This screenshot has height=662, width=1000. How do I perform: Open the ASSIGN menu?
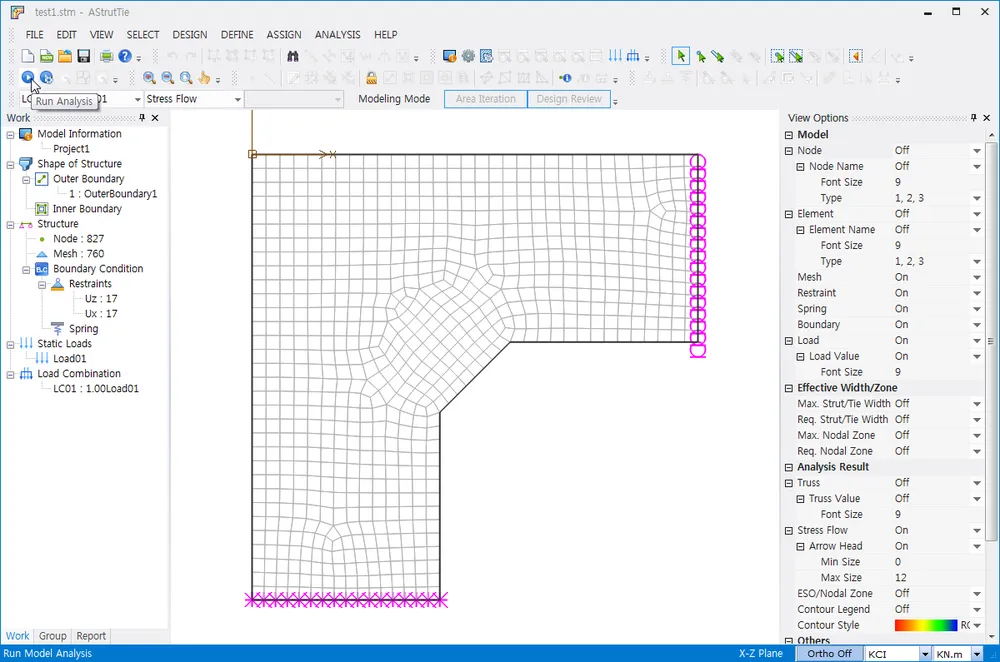[284, 34]
